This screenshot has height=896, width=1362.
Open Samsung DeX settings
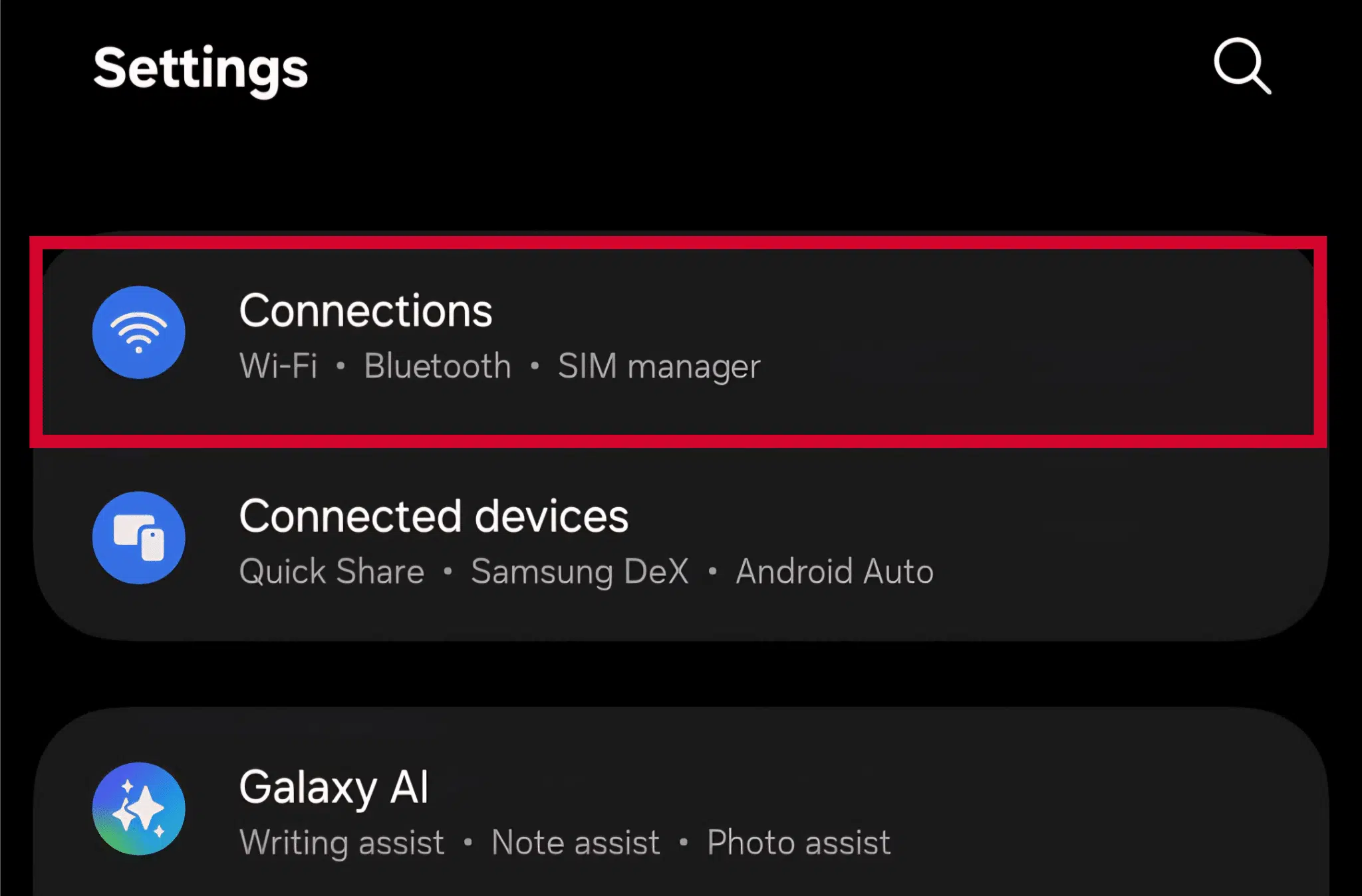pos(580,572)
